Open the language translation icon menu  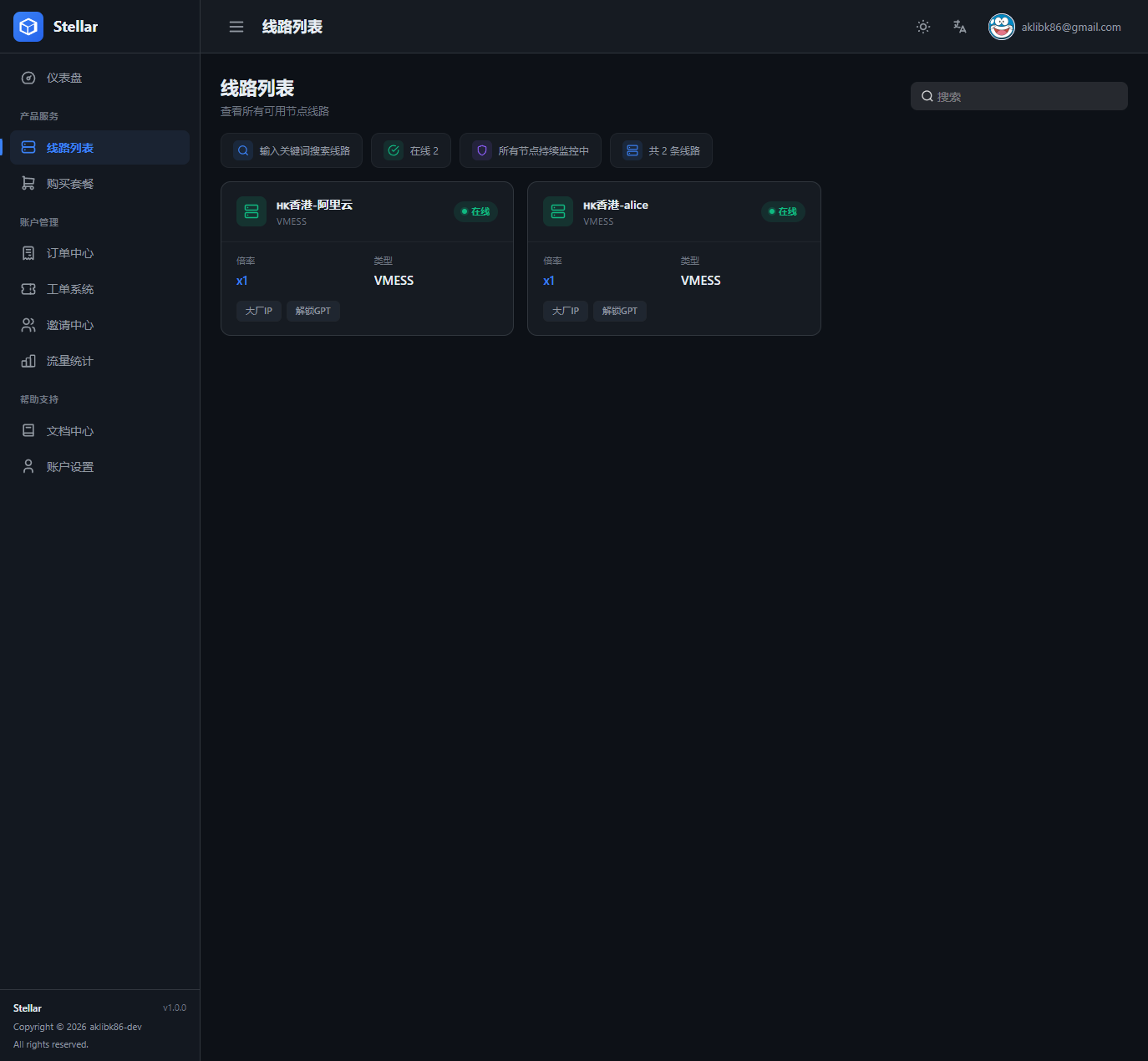coord(960,27)
